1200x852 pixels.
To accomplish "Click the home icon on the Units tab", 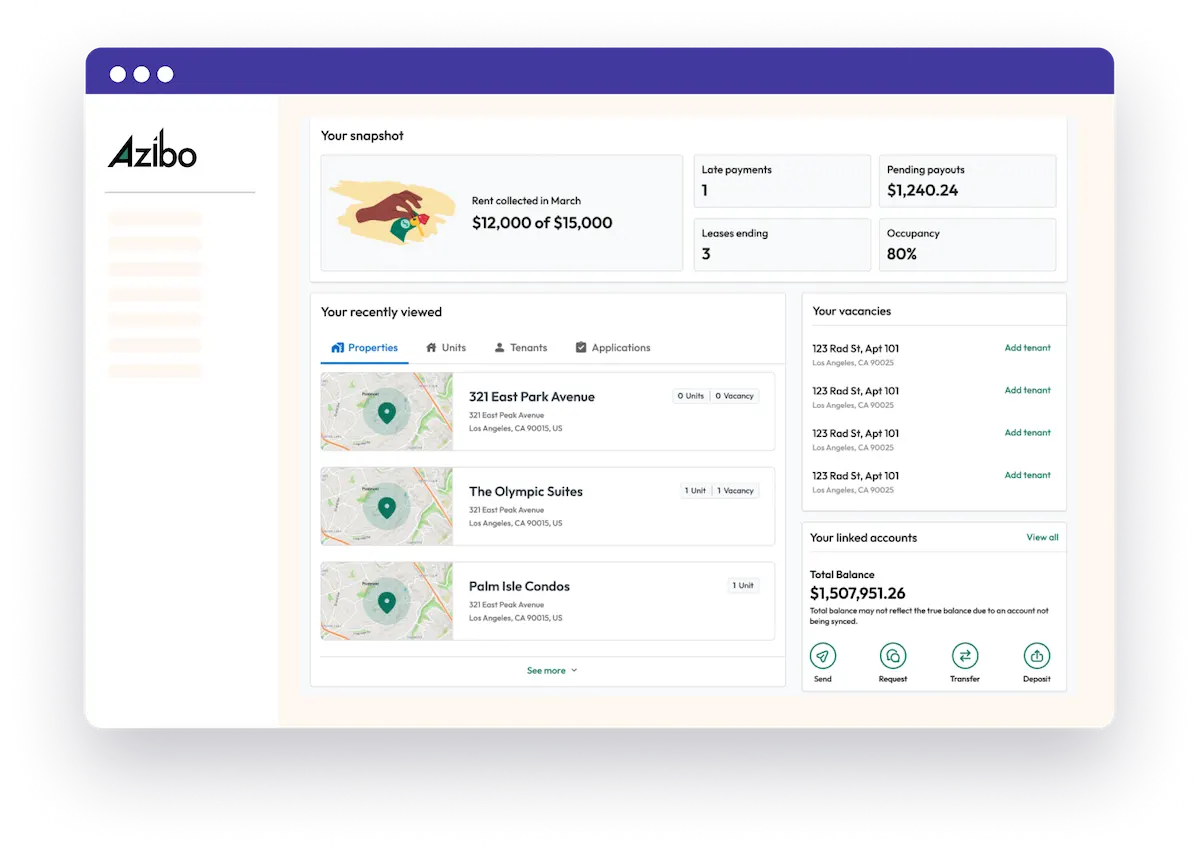I will coord(430,347).
